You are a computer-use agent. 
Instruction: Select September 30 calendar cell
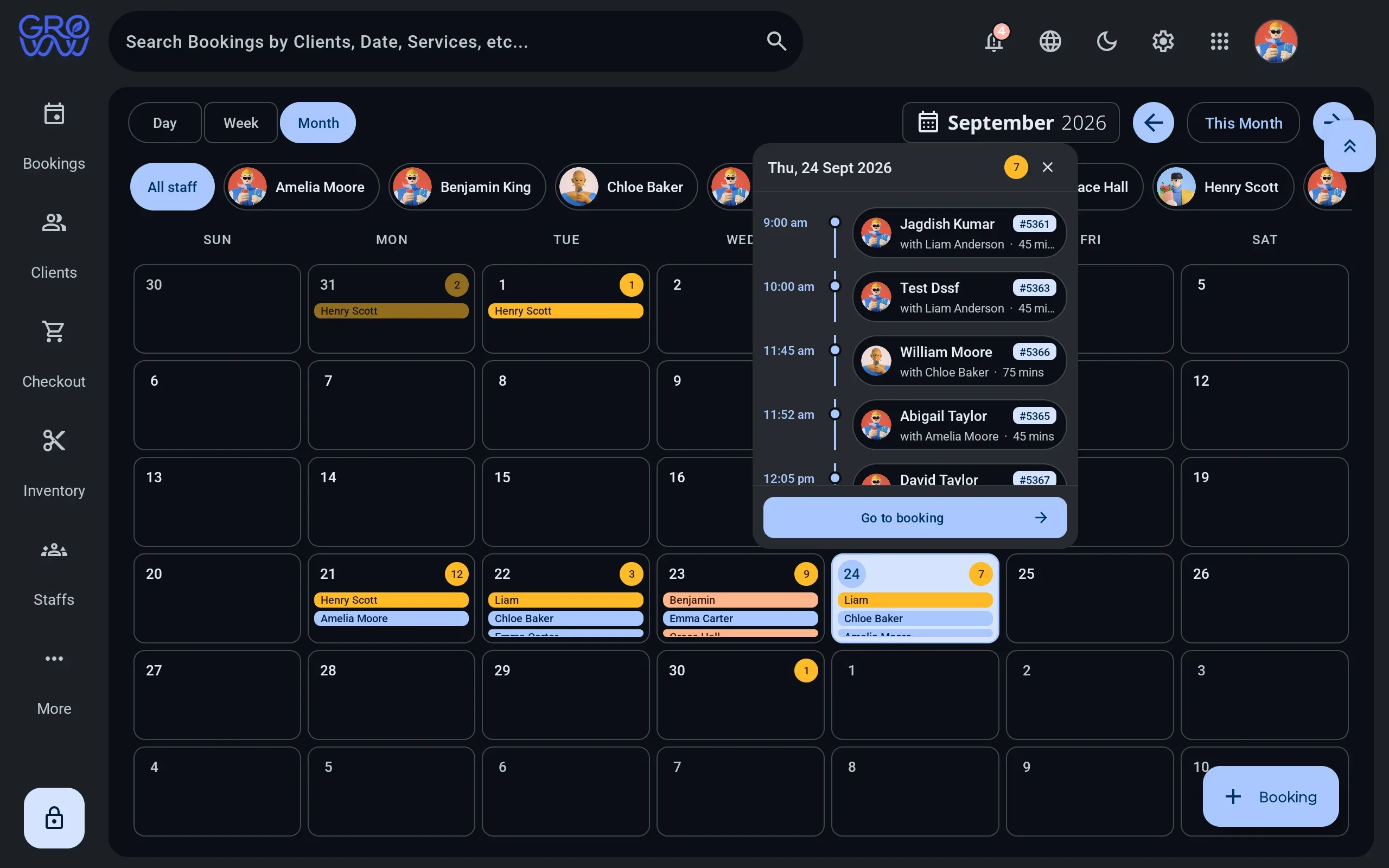click(x=740, y=694)
